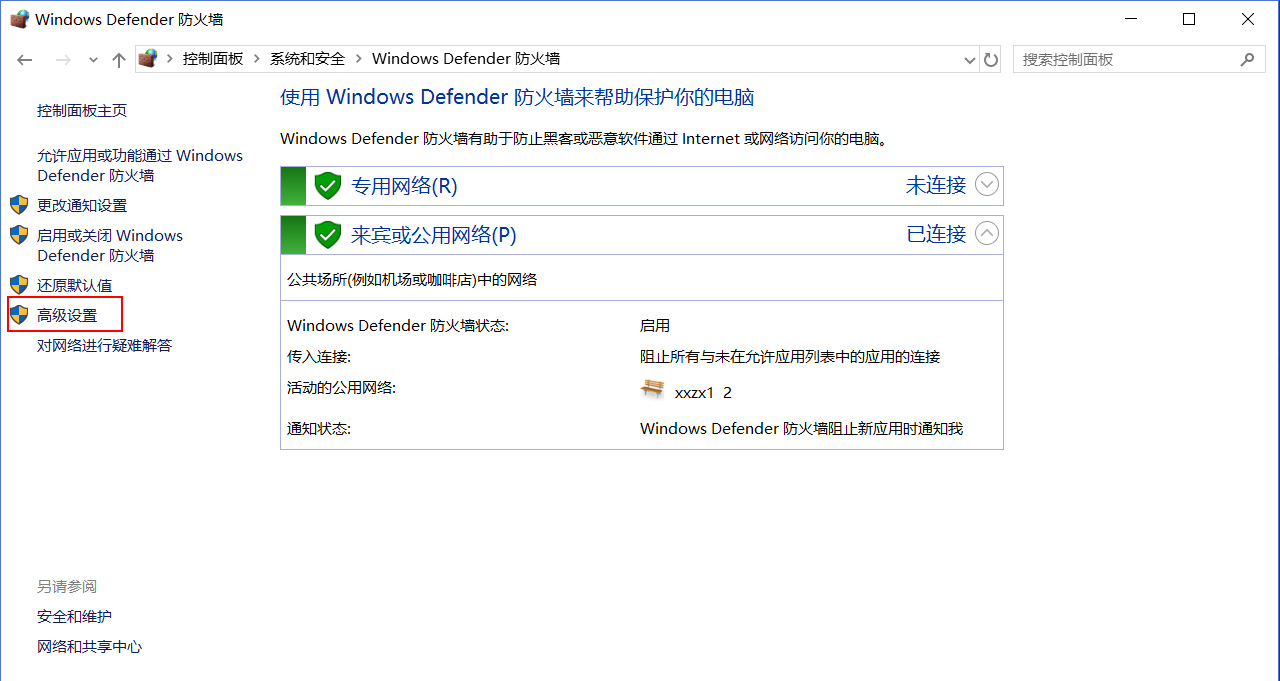Click the 系统和安全 breadcrumb
This screenshot has width=1280, height=681.
click(x=307, y=59)
